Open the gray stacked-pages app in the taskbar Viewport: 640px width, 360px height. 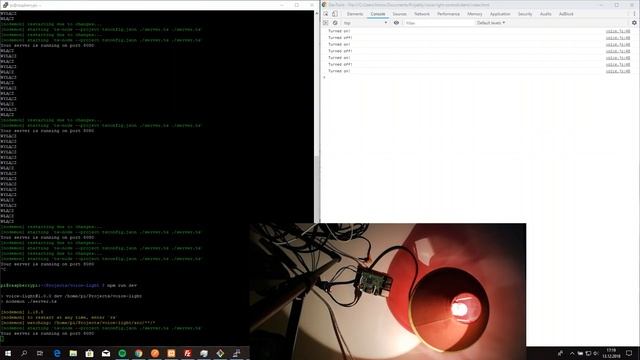(x=204, y=353)
